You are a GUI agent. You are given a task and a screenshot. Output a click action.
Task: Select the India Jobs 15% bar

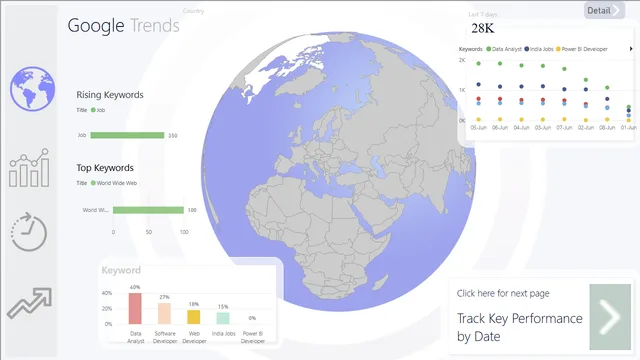coord(223,318)
